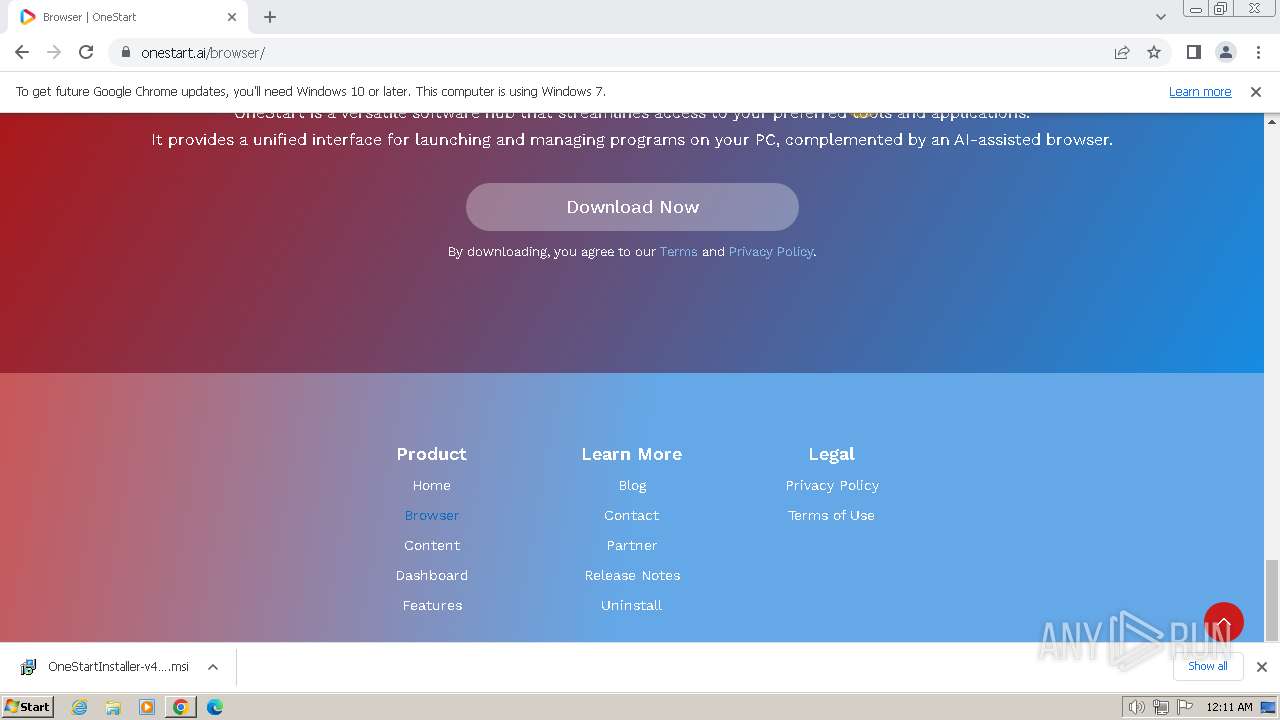Expand the OneStartInstaller download options chevron

(x=213, y=667)
